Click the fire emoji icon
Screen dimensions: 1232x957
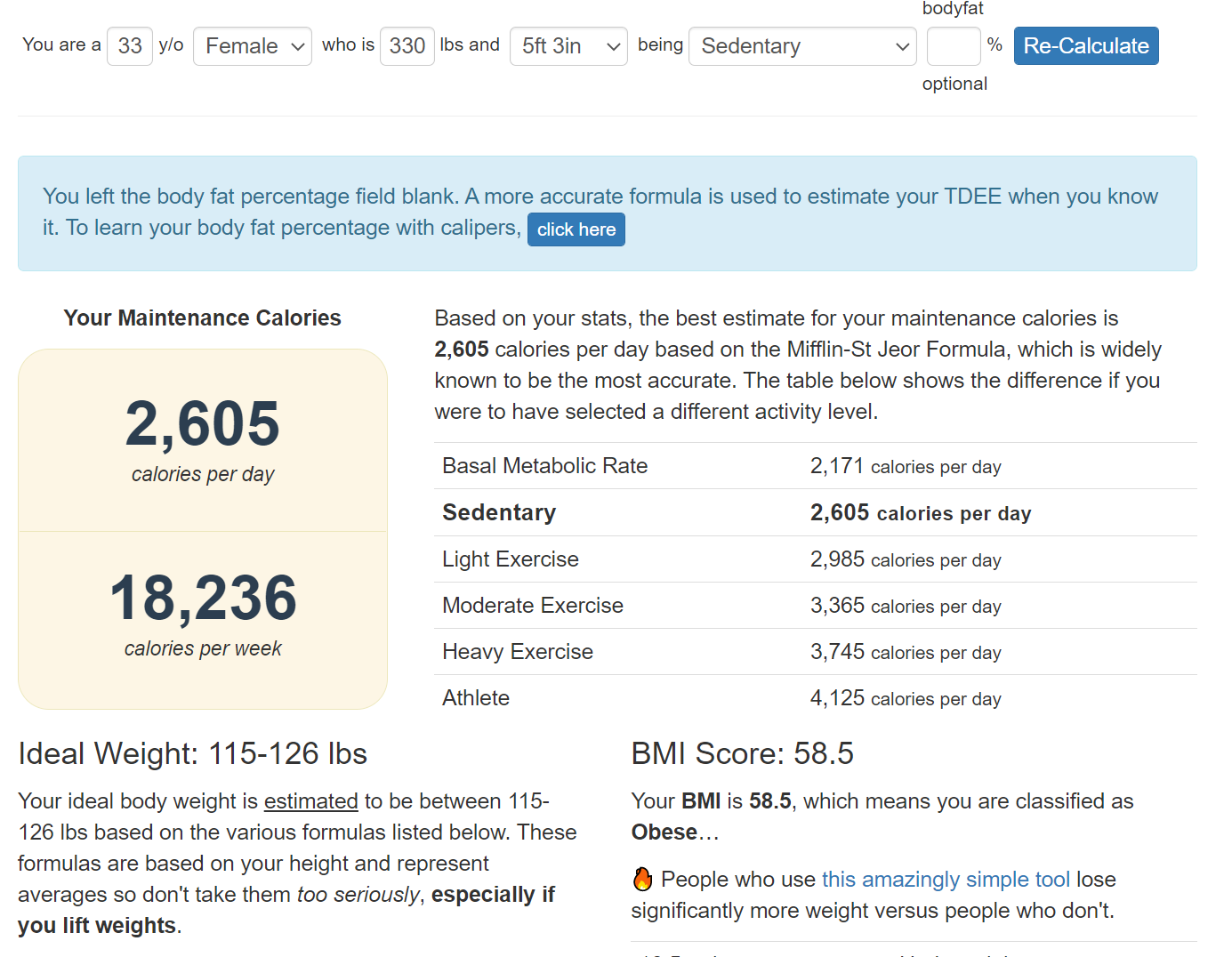[642, 879]
